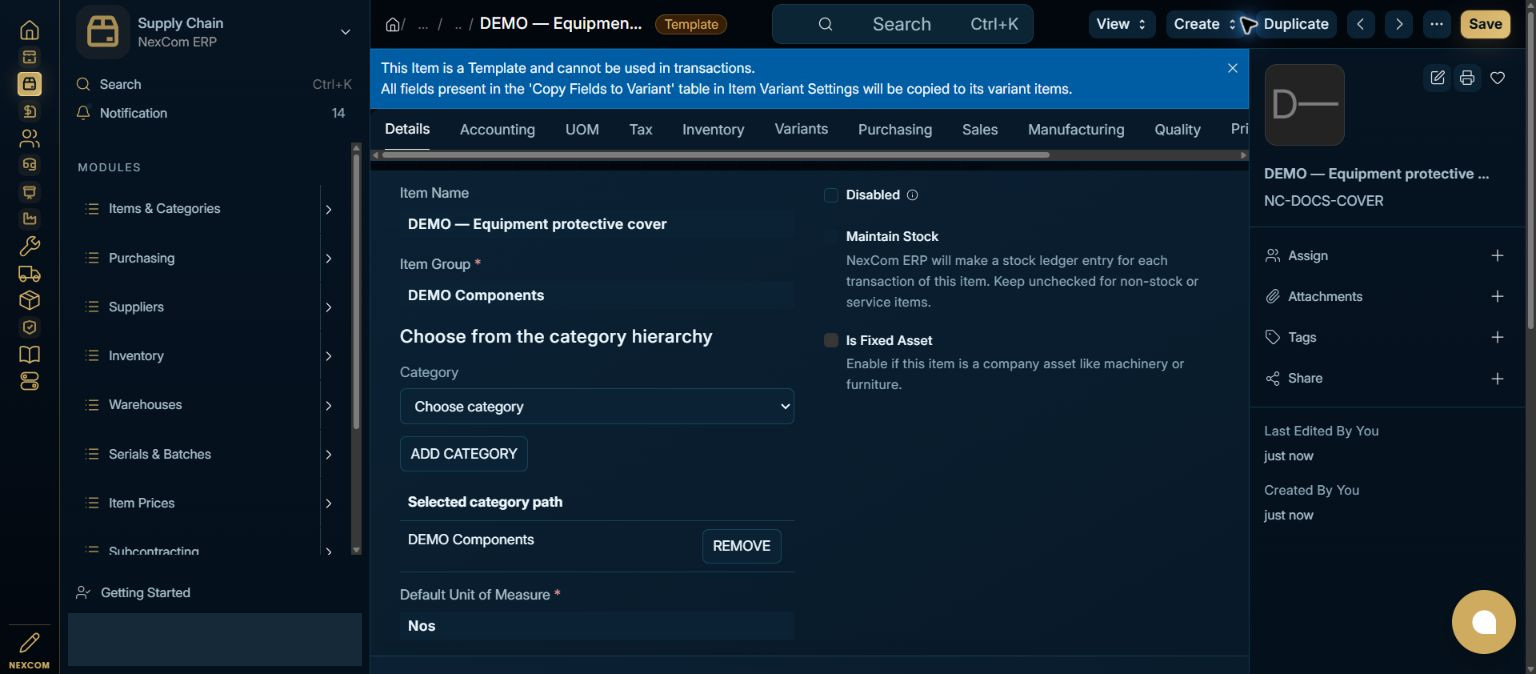Expand the Items & Categories module
The image size is (1536, 674).
[x=328, y=209]
